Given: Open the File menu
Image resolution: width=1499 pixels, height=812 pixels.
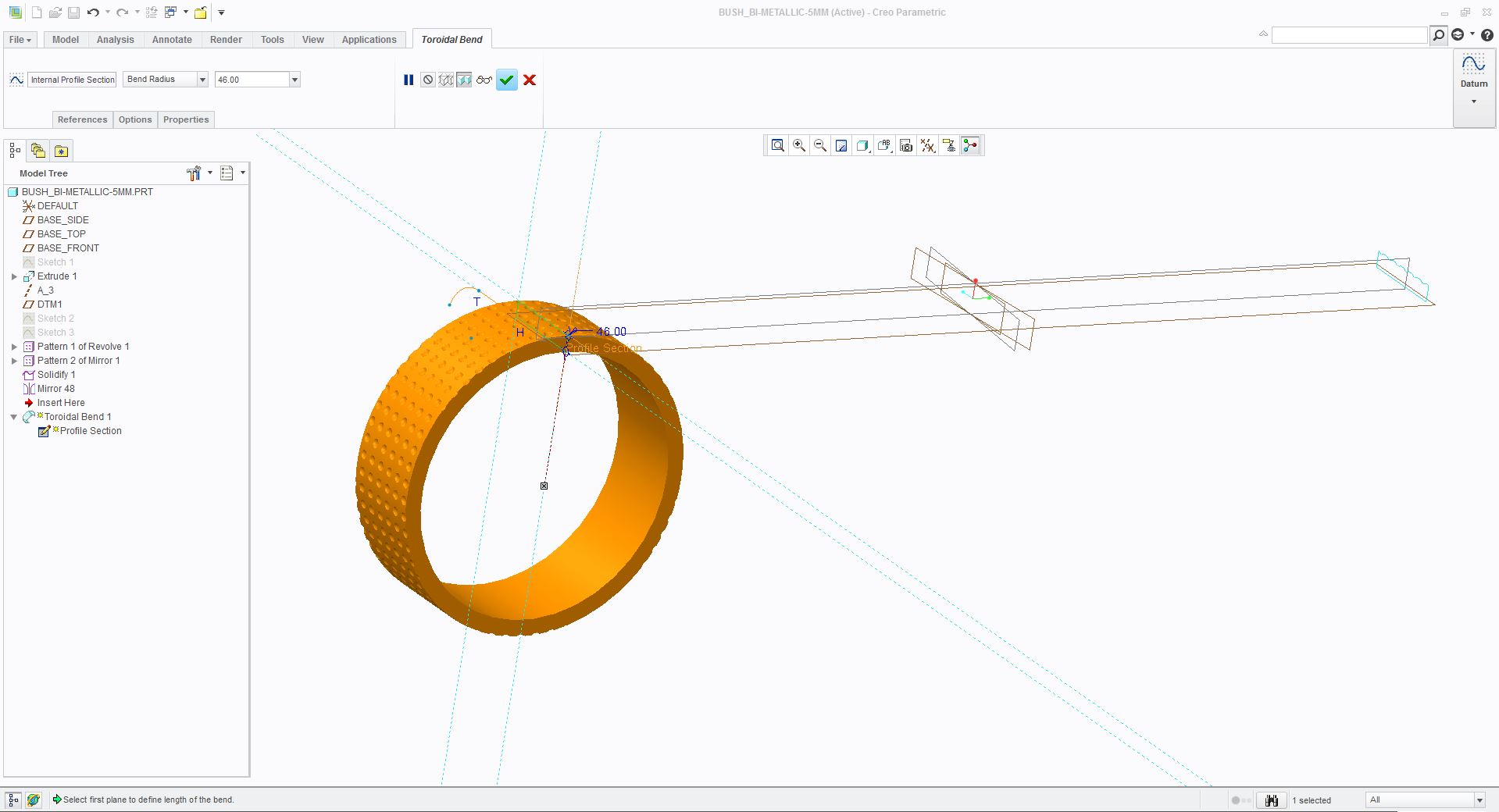Looking at the screenshot, I should (20, 40).
